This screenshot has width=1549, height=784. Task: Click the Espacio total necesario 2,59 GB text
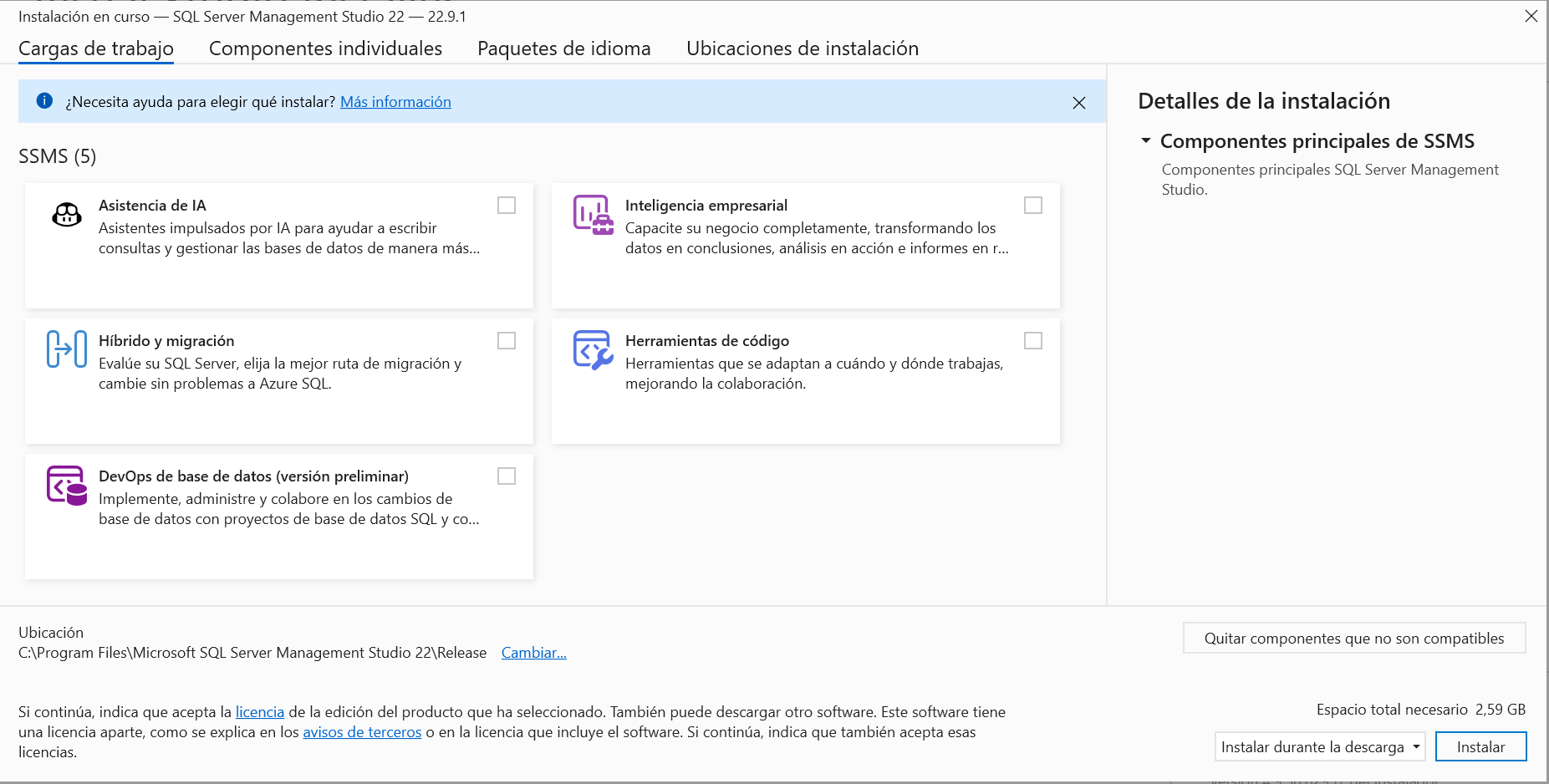point(1421,710)
